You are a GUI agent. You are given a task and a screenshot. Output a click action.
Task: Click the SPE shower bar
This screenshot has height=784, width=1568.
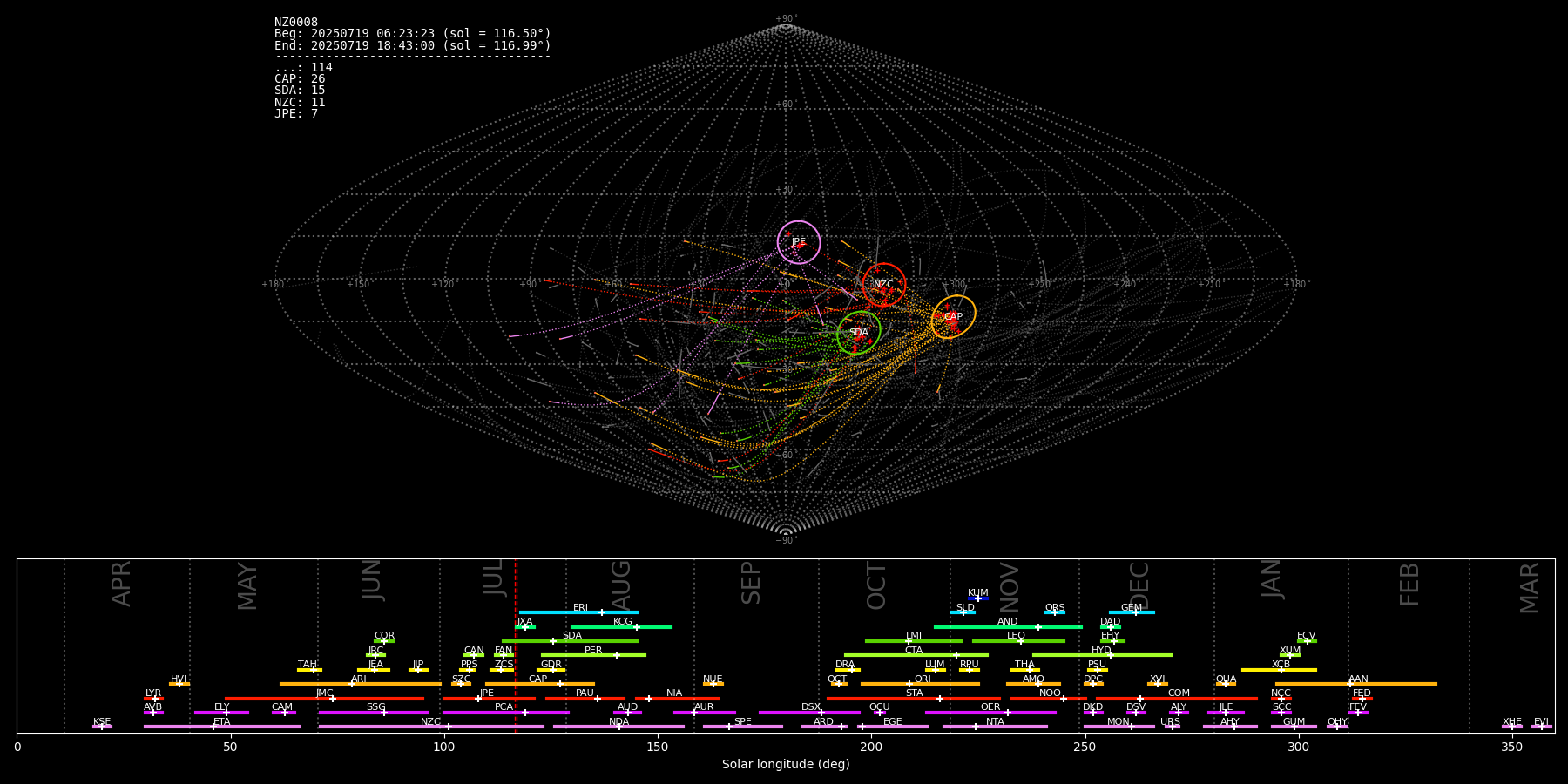click(x=743, y=726)
